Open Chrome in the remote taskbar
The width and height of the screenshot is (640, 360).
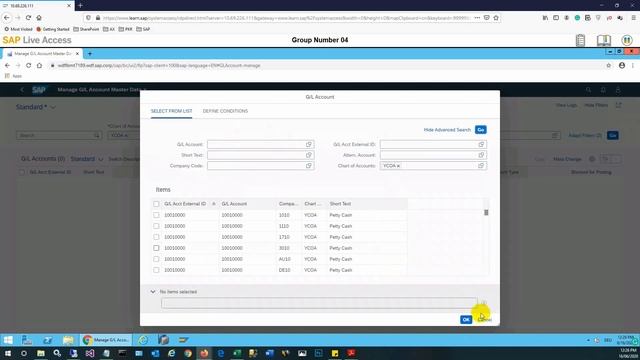pos(106,340)
